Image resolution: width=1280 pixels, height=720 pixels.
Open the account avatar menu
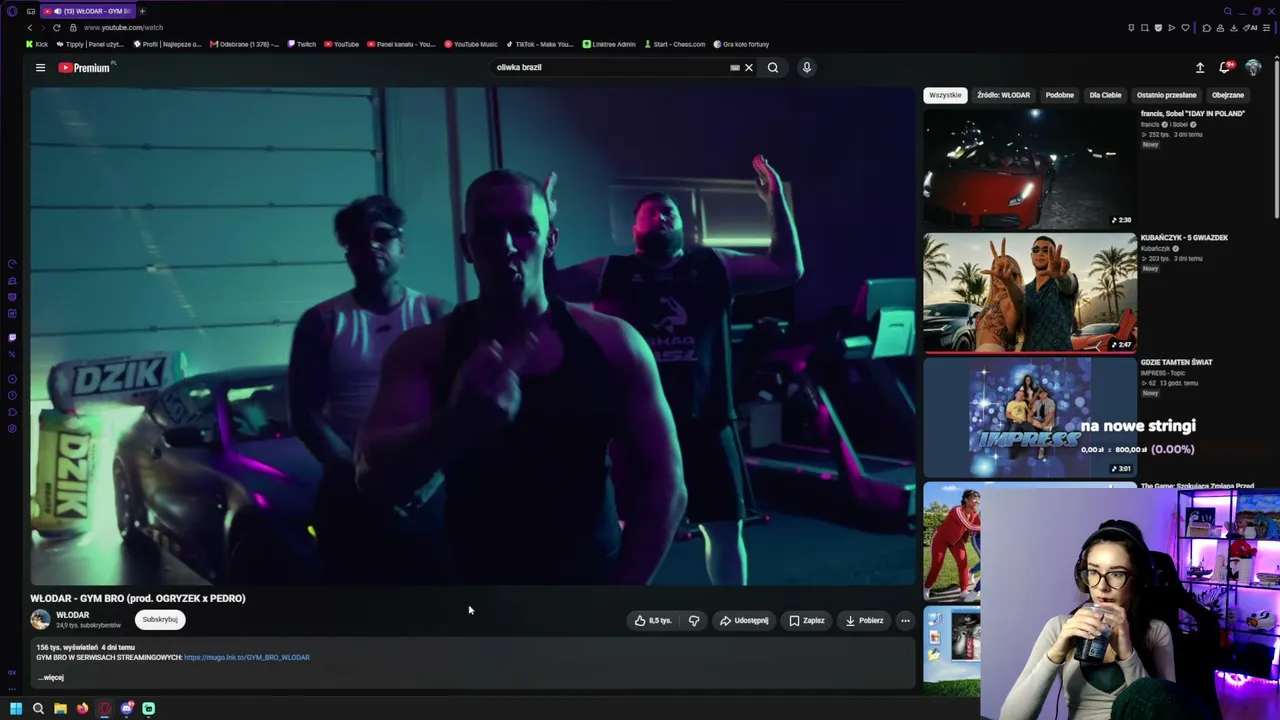pyautogui.click(x=1253, y=68)
